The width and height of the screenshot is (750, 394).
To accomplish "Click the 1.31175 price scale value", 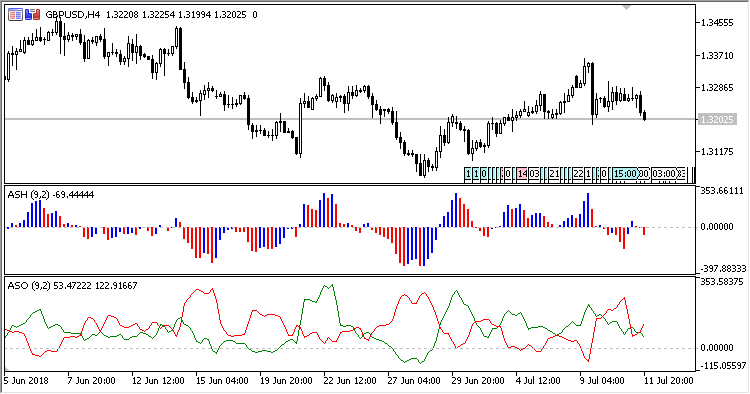I will pos(717,152).
